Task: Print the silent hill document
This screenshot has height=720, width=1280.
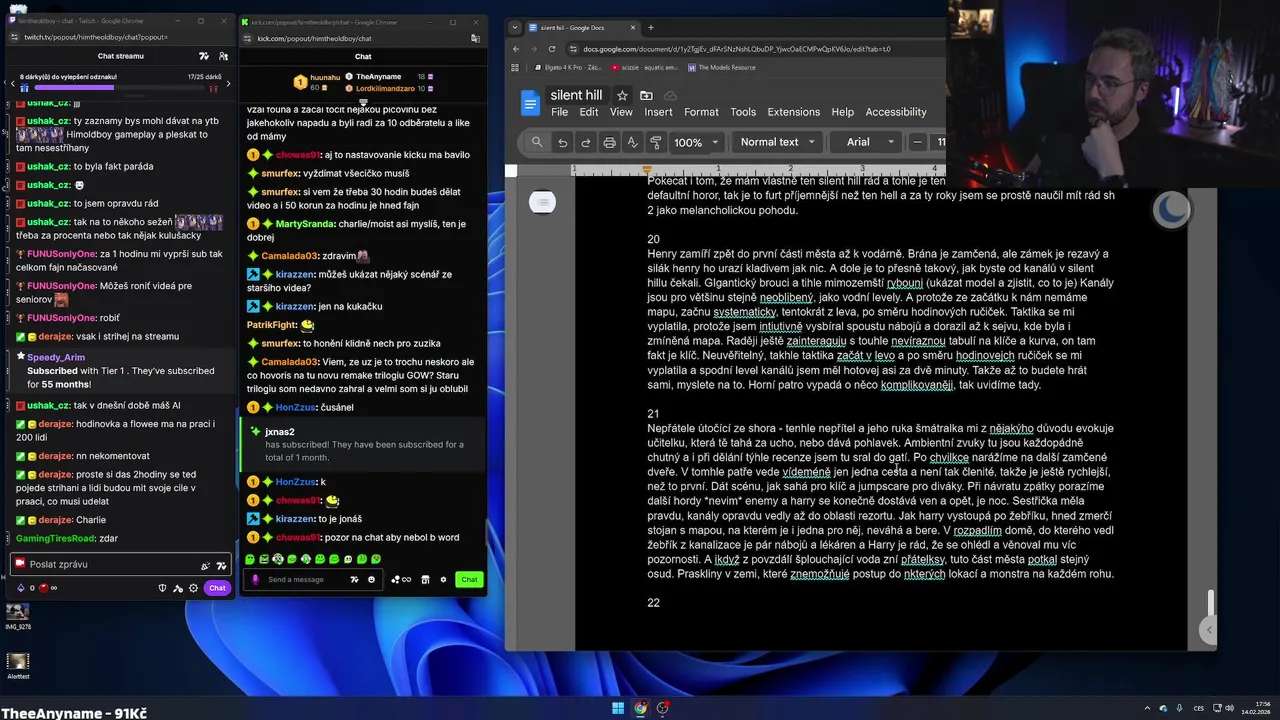Action: click(609, 142)
